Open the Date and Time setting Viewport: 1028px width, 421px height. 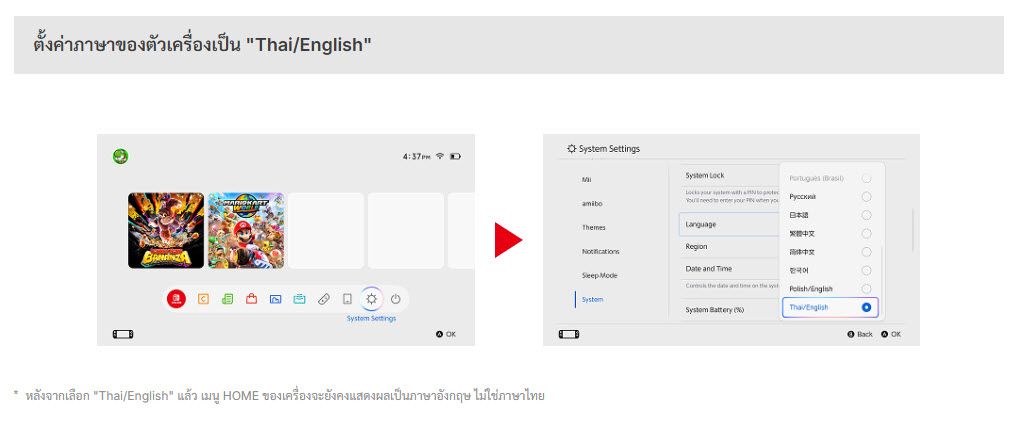point(727,268)
